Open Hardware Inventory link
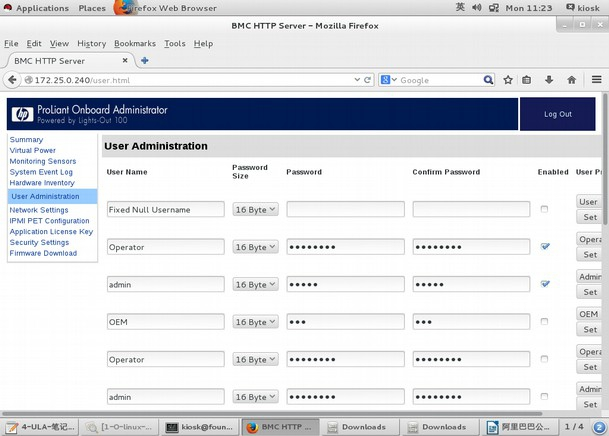609x436 pixels. click(x=42, y=183)
